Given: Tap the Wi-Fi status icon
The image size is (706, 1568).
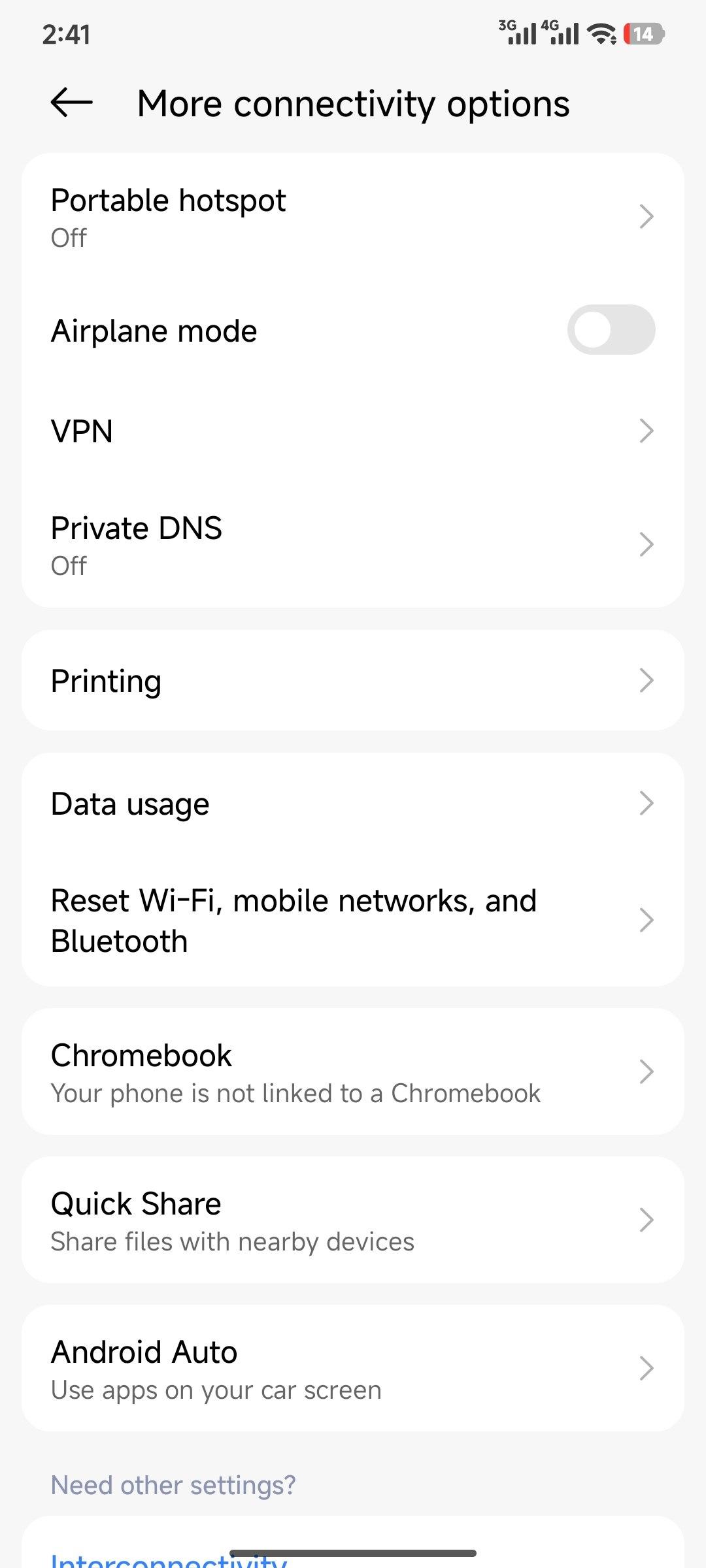Looking at the screenshot, I should tap(601, 33).
